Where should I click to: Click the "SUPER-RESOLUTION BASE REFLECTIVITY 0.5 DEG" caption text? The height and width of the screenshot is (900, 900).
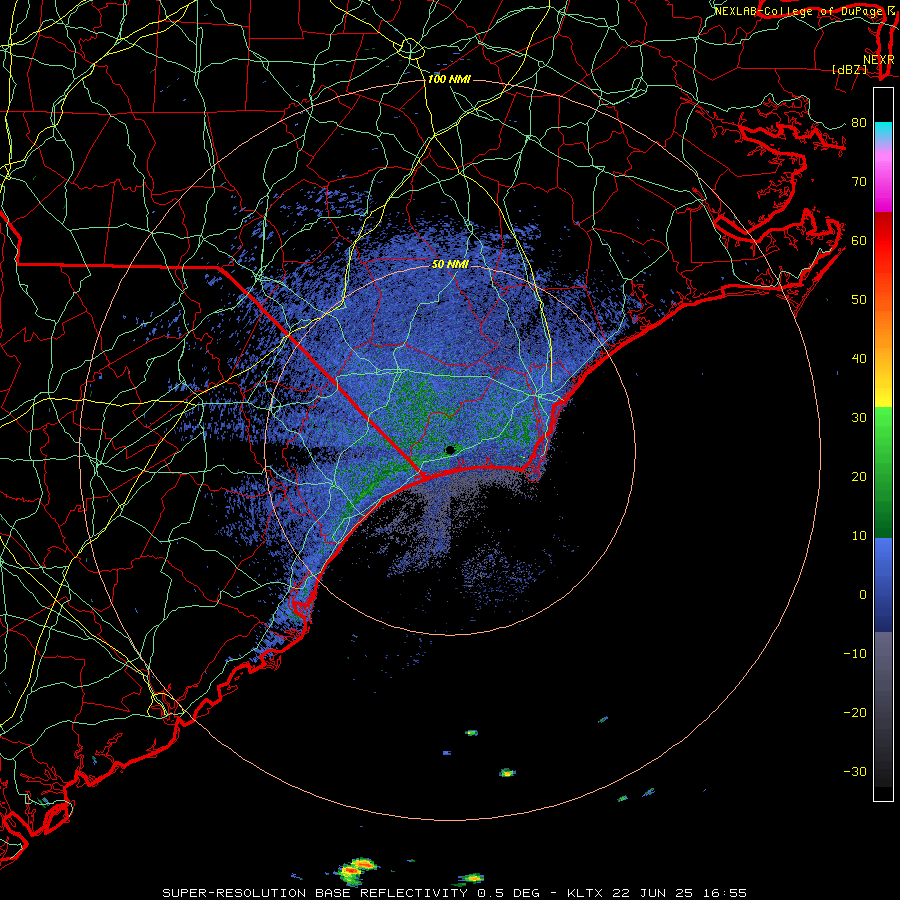coord(351,893)
